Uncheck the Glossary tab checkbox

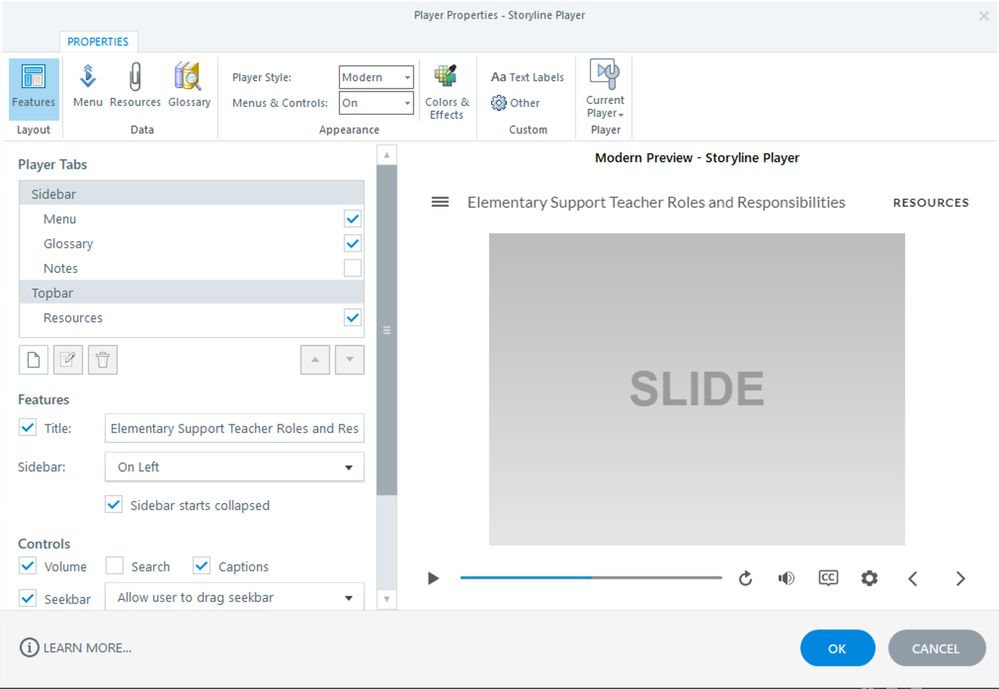tap(352, 243)
